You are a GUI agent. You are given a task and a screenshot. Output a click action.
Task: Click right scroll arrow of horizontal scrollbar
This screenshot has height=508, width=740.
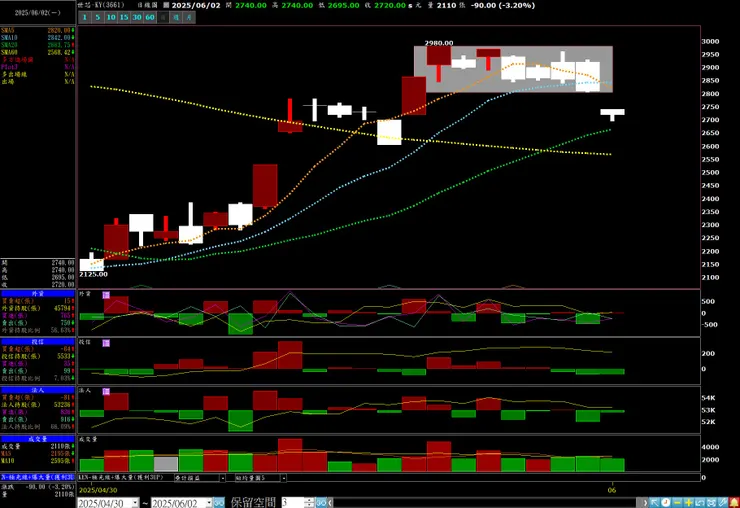coord(645,503)
